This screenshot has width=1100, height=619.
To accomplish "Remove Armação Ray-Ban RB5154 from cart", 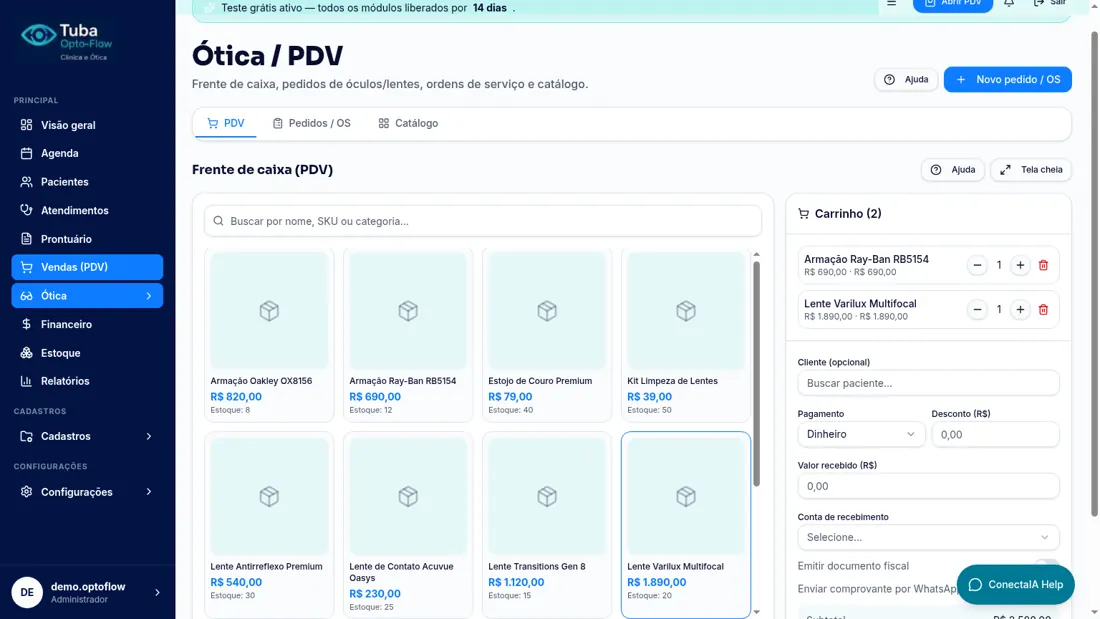I will click(x=1043, y=265).
